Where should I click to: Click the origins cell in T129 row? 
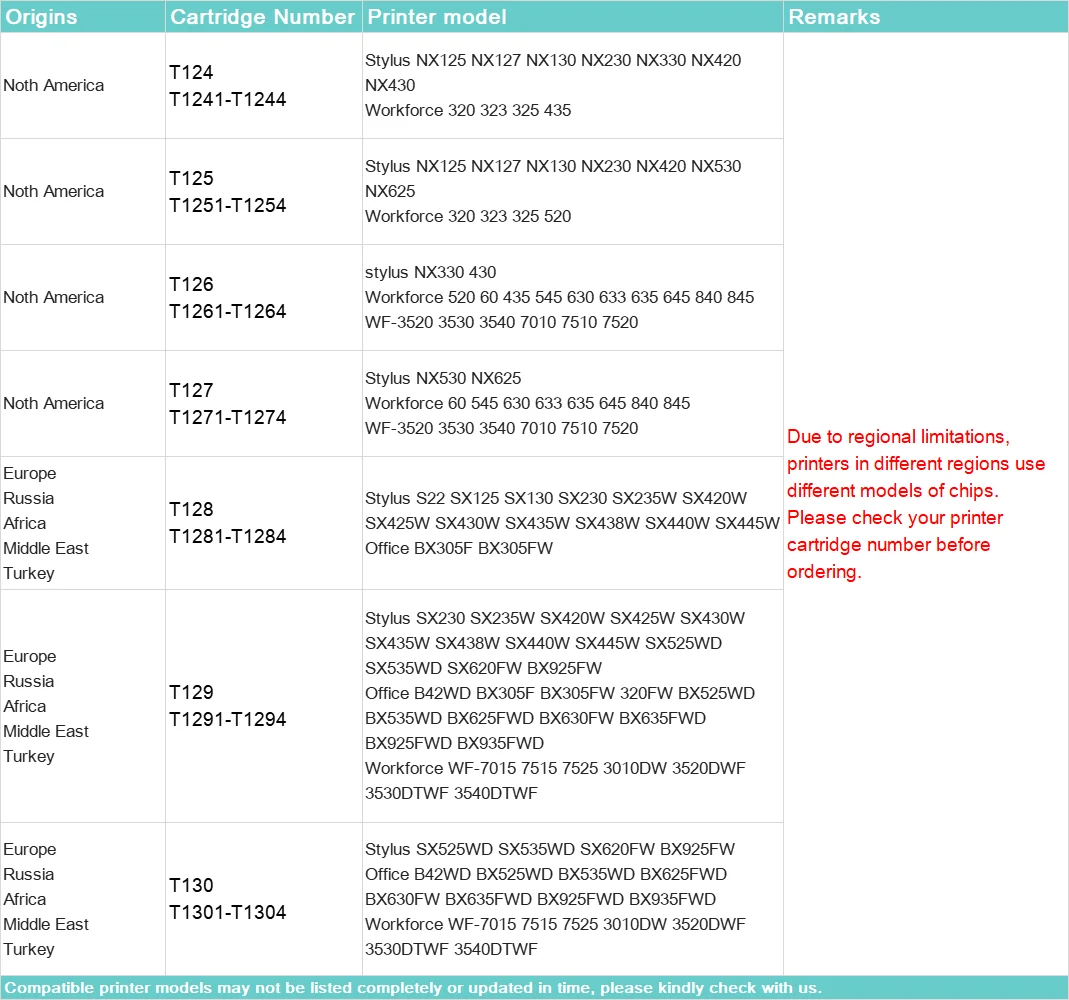click(82, 706)
